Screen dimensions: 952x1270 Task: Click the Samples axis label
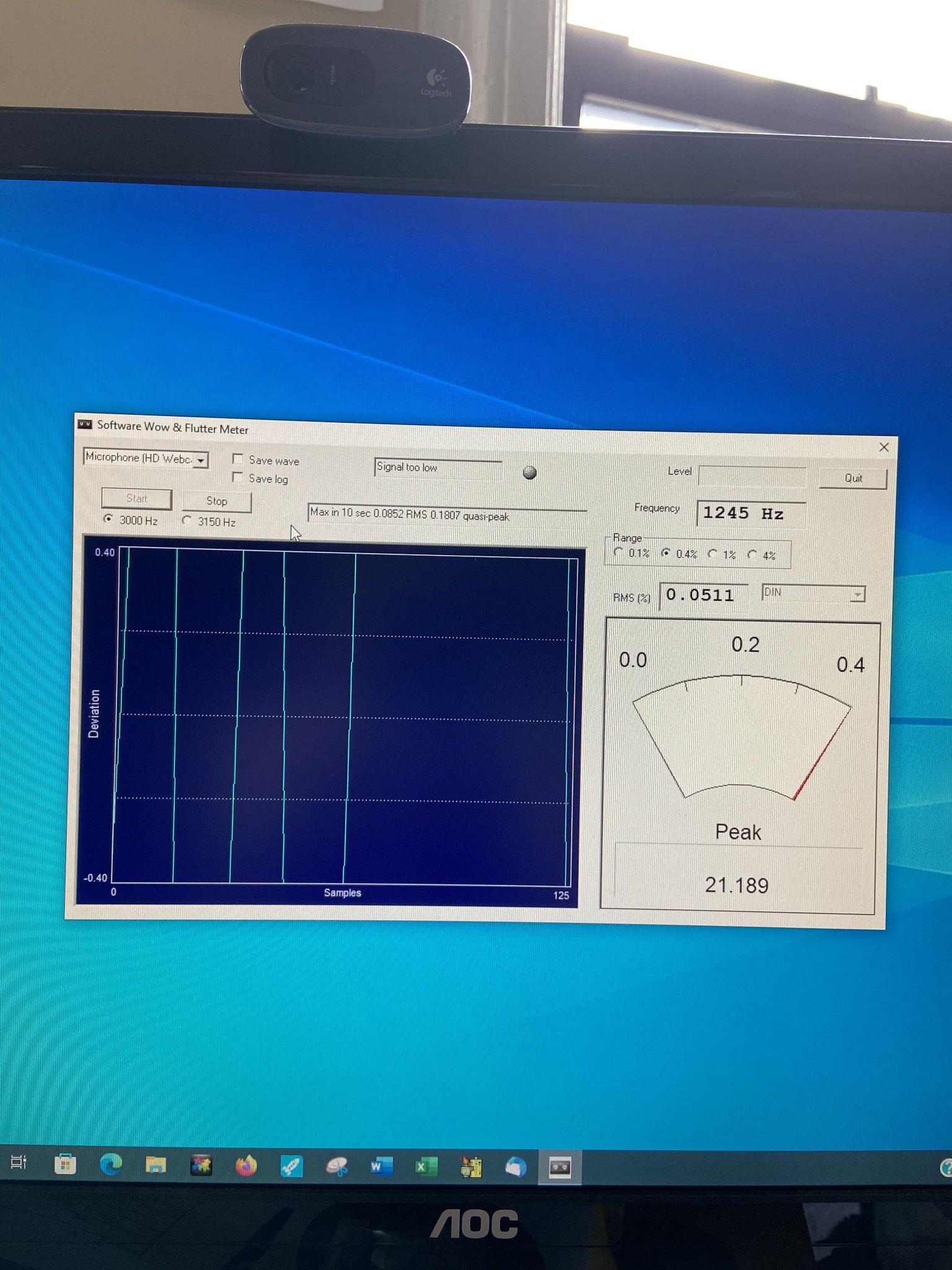(342, 892)
